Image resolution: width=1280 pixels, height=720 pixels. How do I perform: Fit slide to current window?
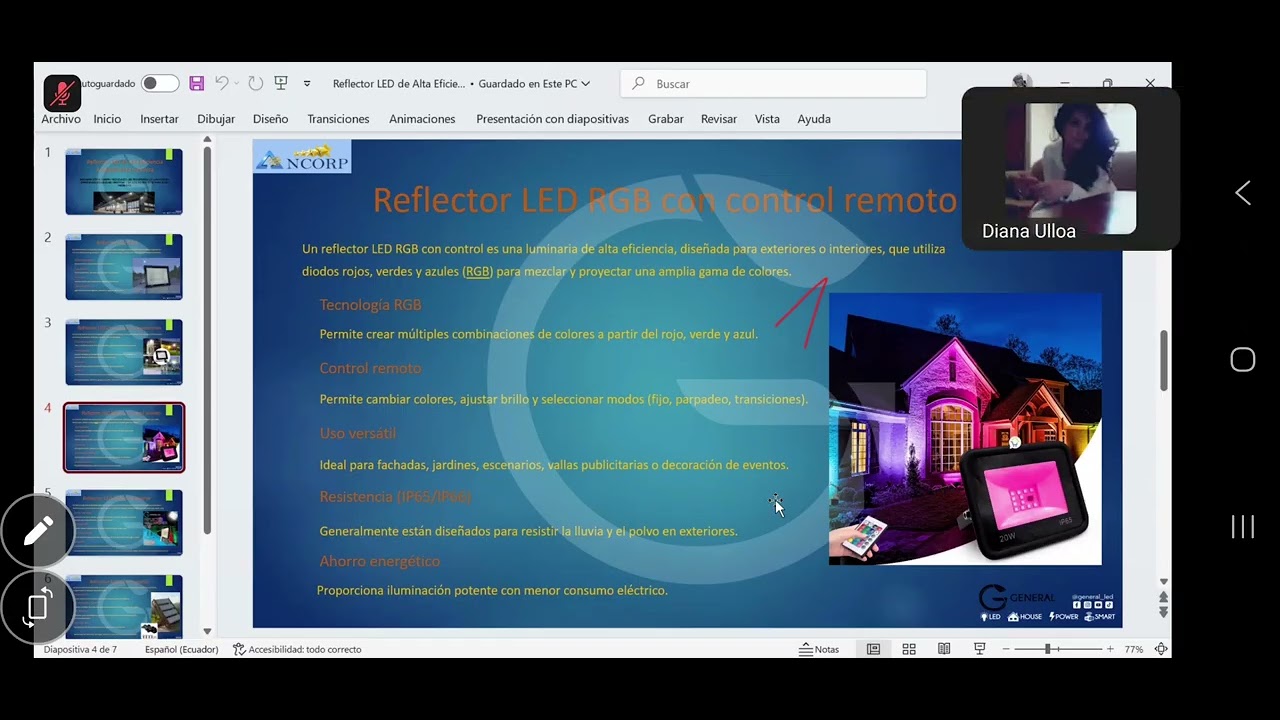(1161, 649)
